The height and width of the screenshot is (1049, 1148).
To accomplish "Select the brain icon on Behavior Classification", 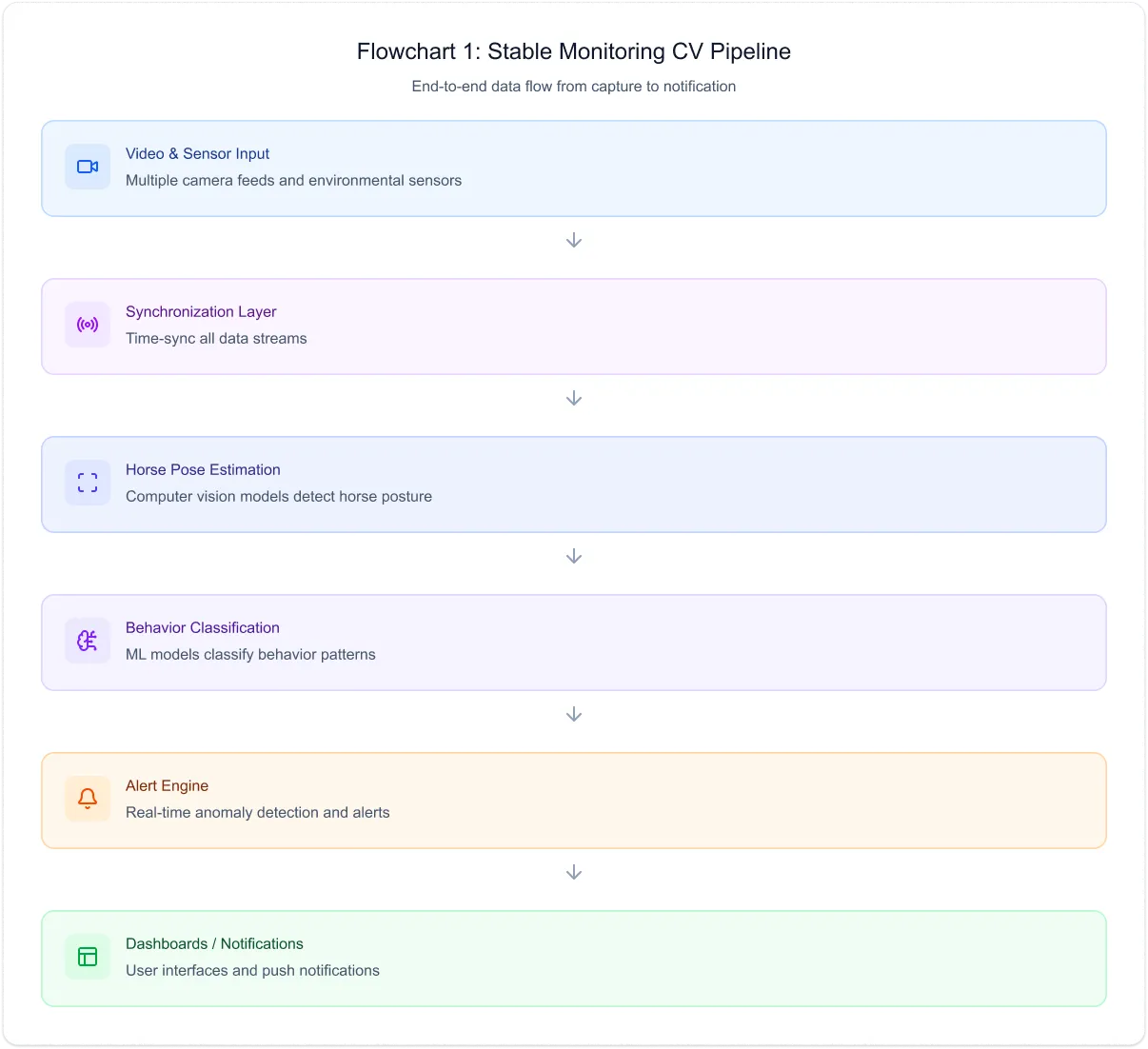I will [87, 640].
